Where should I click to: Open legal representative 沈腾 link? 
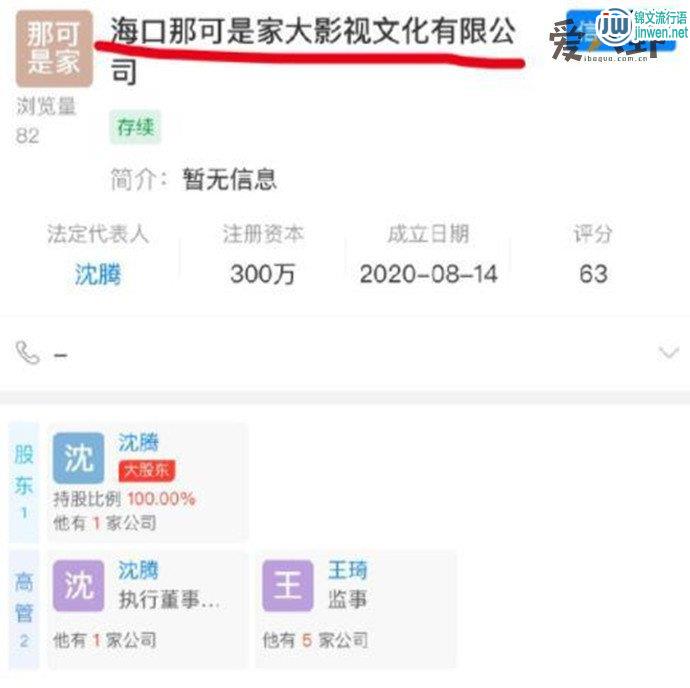[98, 274]
